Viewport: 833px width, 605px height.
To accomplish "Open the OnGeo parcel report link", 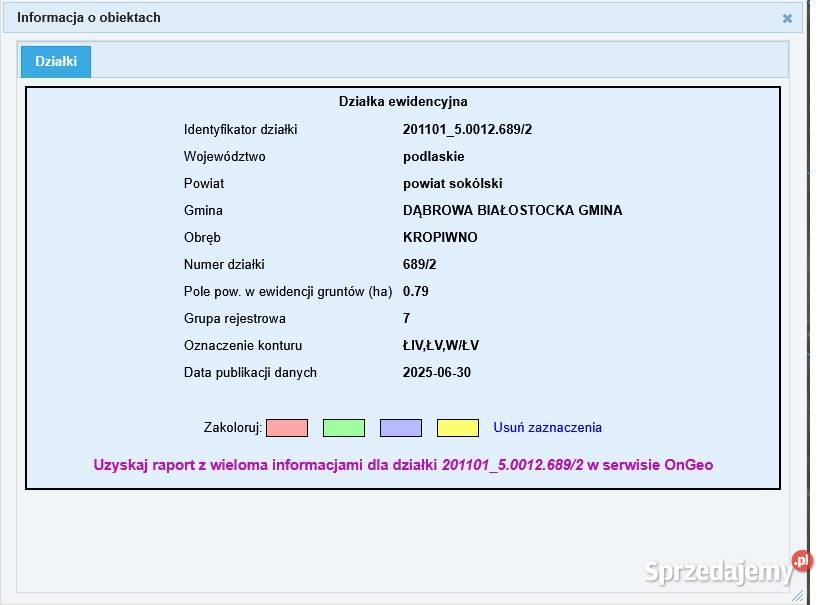I will [x=403, y=465].
